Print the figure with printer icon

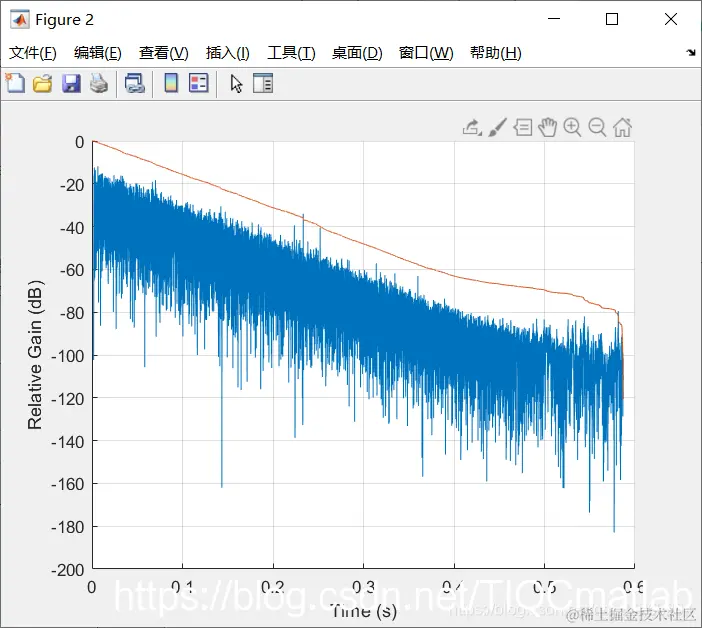point(99,83)
